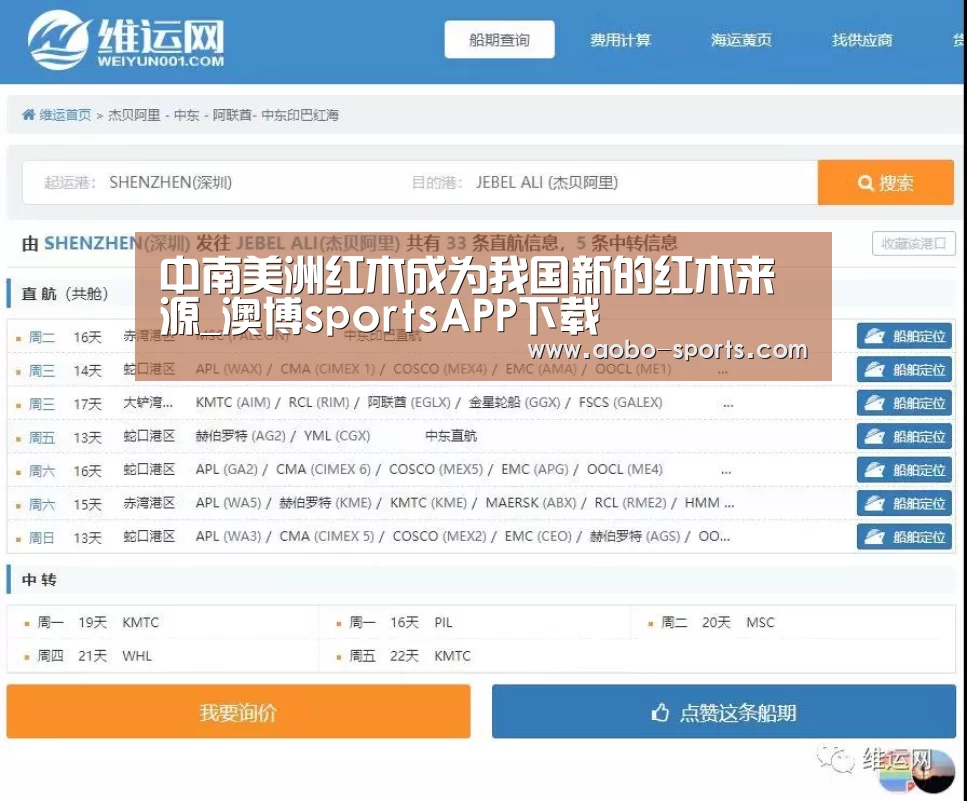Select transfer option 周一 19天 KMTC
The height and width of the screenshot is (801, 967).
coord(97,622)
